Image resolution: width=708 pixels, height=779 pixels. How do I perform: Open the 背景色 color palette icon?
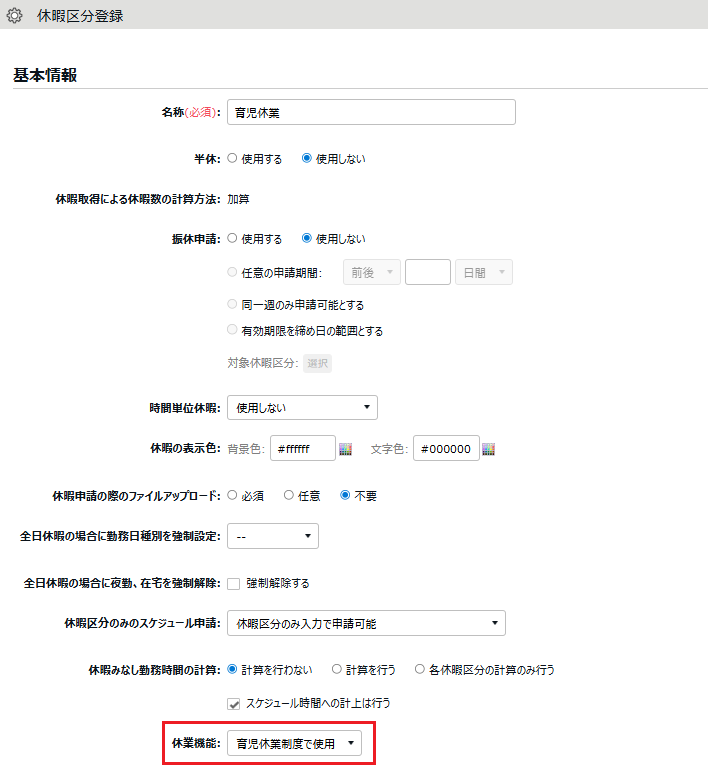point(346,449)
